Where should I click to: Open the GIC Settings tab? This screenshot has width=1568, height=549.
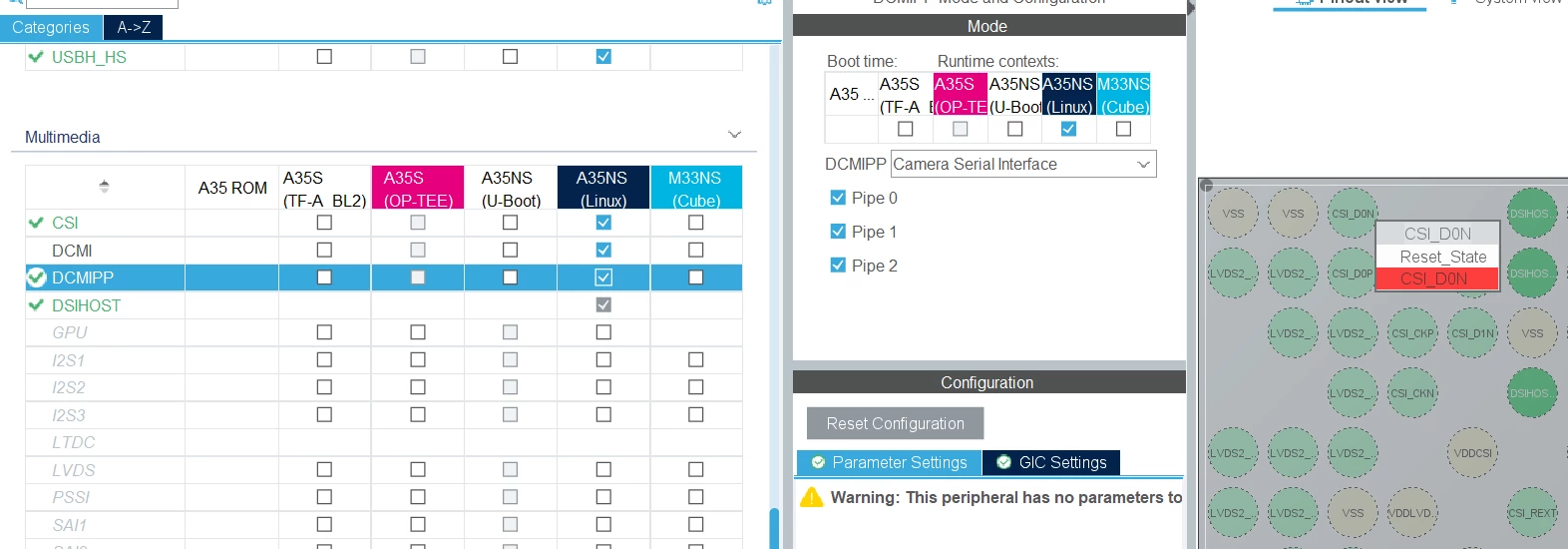pos(1051,462)
